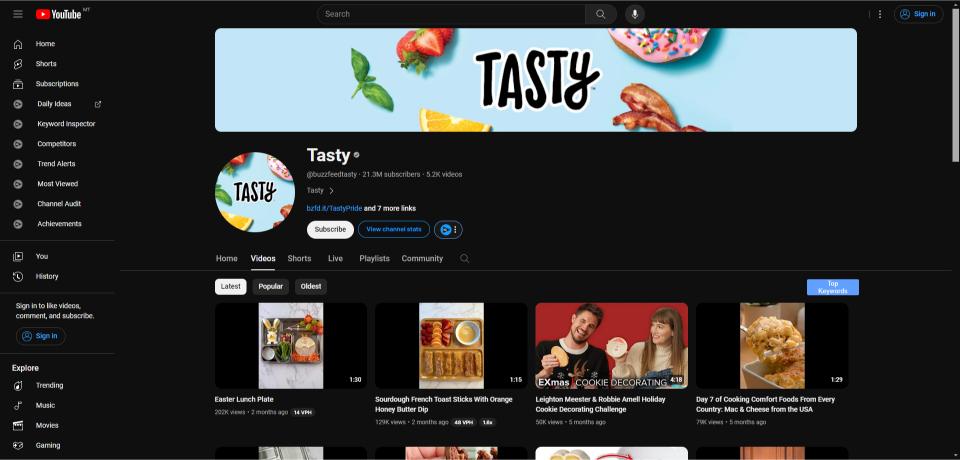Open Sourdough French Toast Sticks thumbnail
This screenshot has width=960, height=460.
tap(451, 345)
